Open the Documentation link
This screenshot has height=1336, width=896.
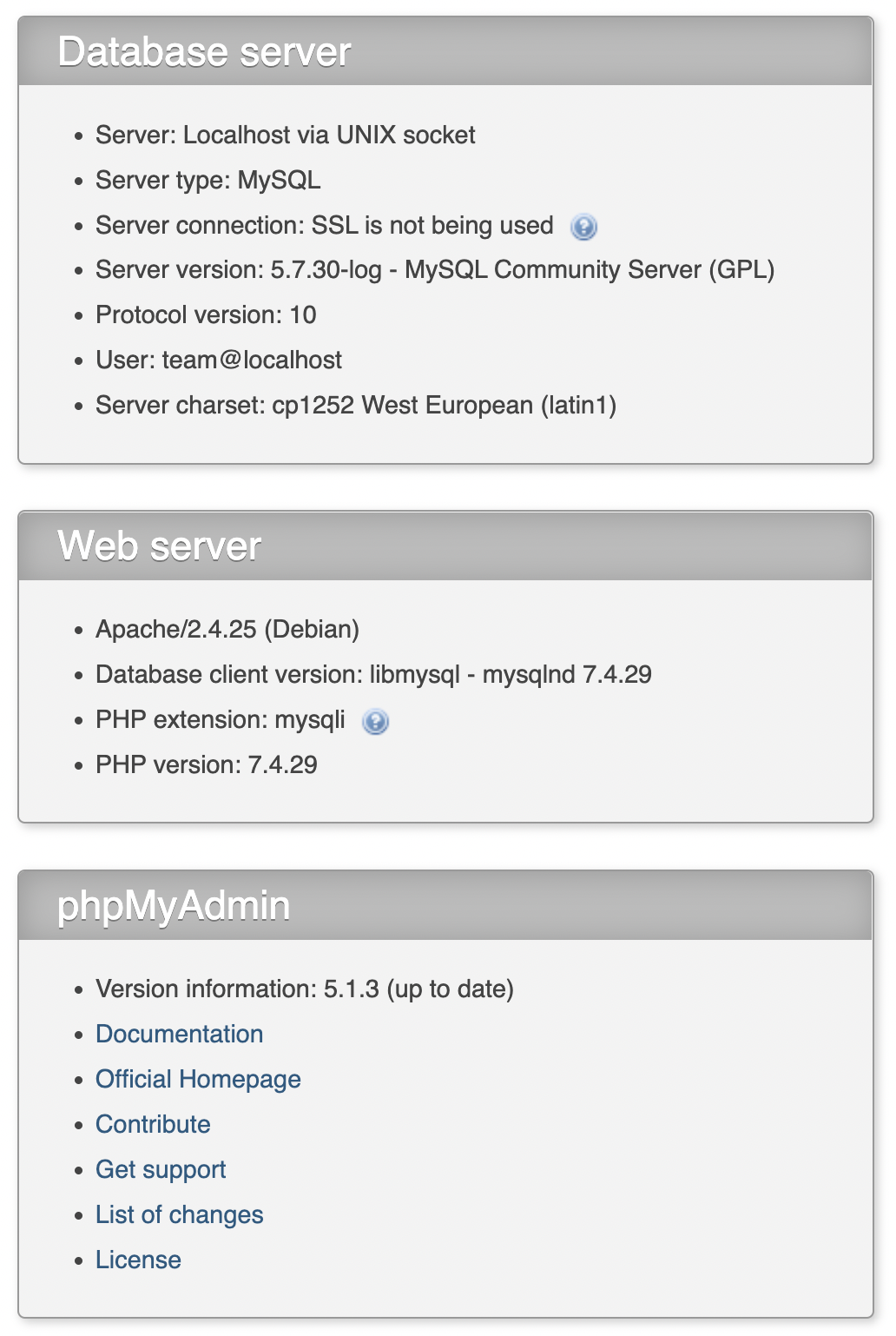tap(180, 1034)
